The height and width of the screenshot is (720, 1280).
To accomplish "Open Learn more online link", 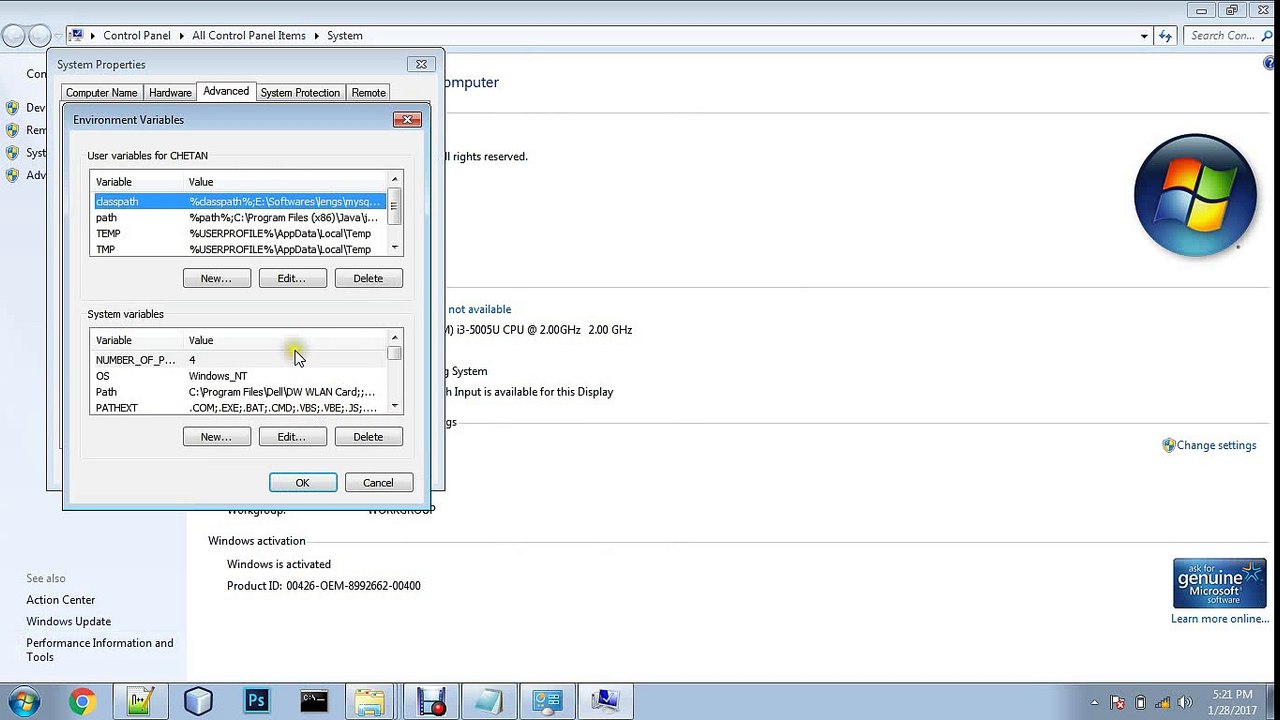I will coord(1220,619).
